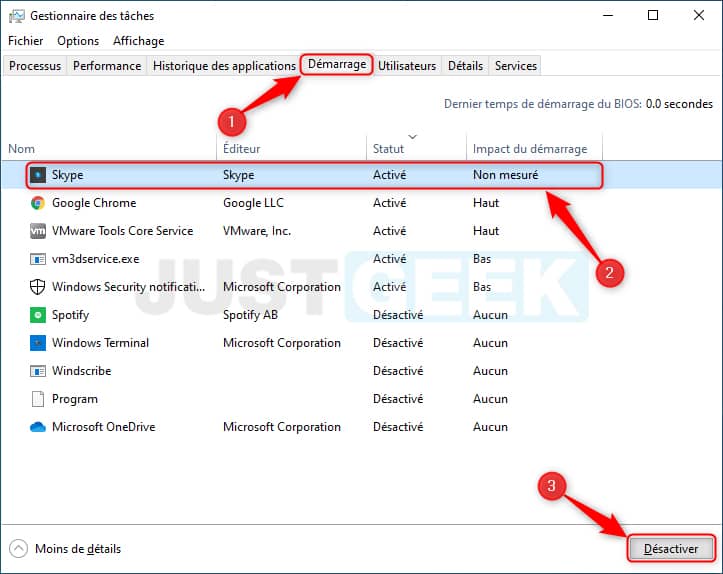The width and height of the screenshot is (723, 574).
Task: Click Microsoft Corporation for Windows Terminal
Action: pos(282,343)
